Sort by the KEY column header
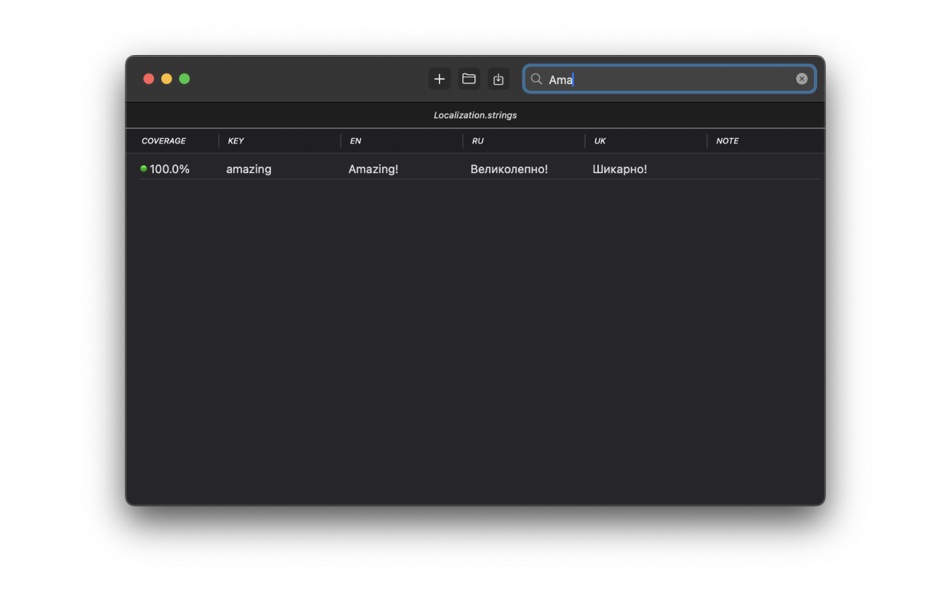Screen dimensions: 950x594 click(236, 141)
